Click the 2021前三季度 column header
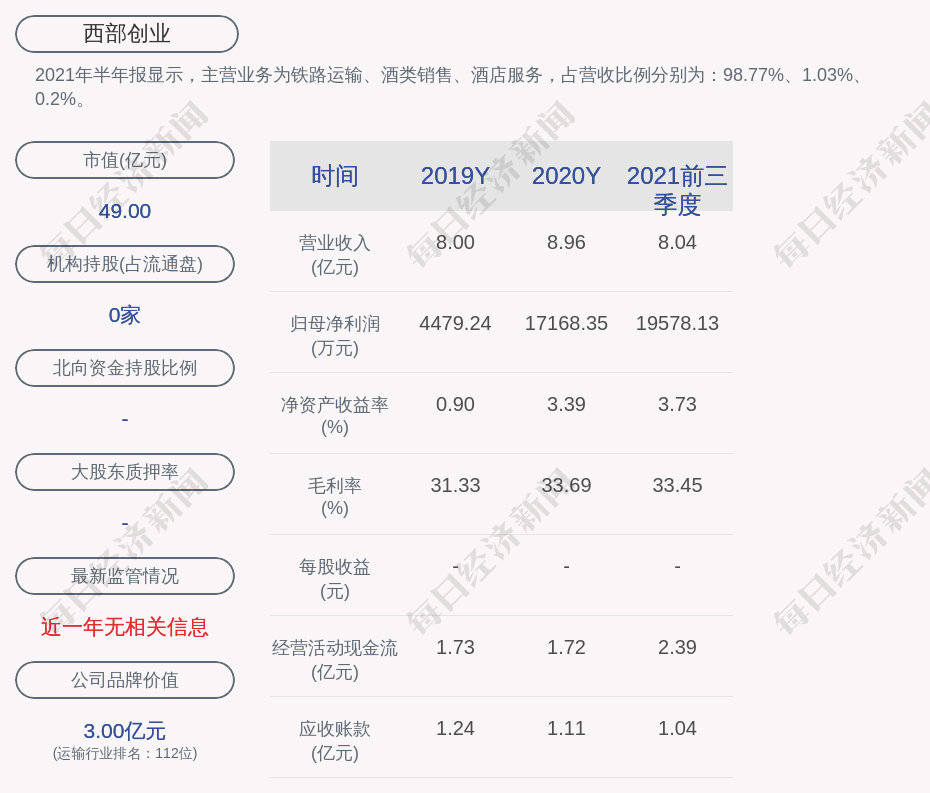The image size is (930, 793). coord(677,189)
